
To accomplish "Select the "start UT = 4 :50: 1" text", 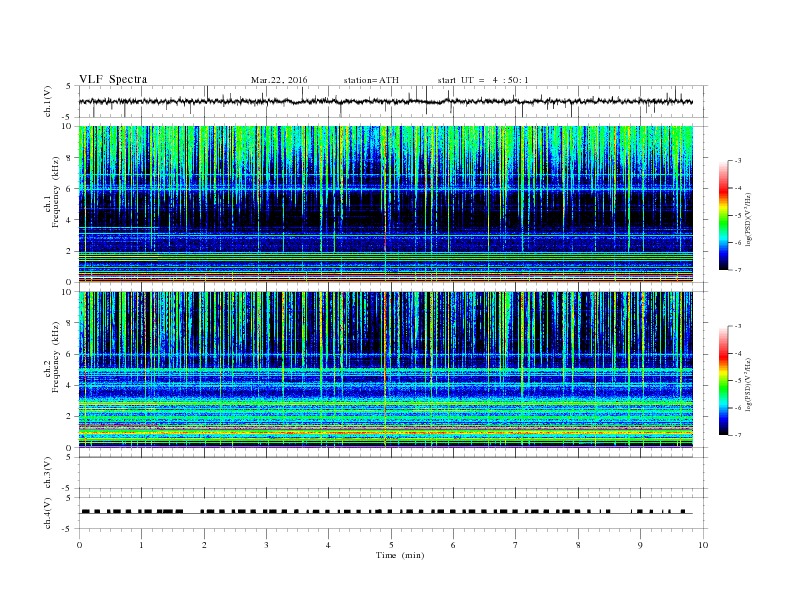I will tap(483, 80).
